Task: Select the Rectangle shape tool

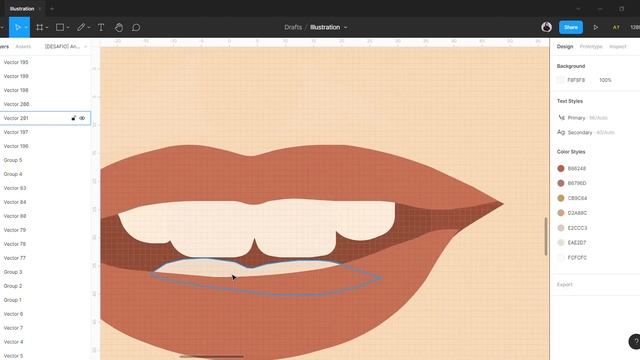Action: [60, 27]
